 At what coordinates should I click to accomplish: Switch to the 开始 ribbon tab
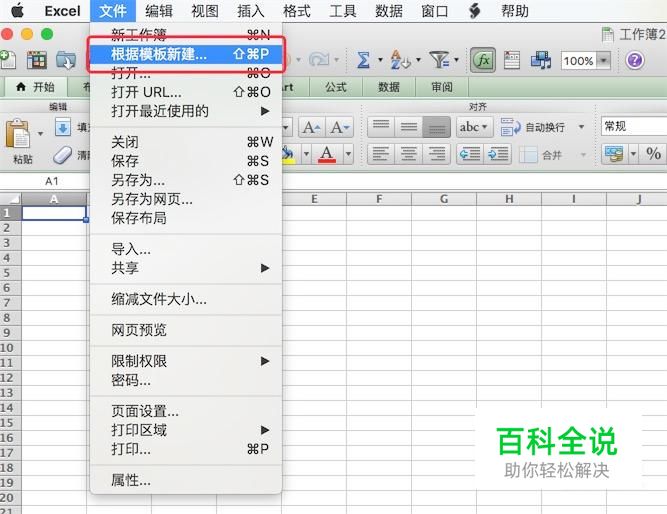(36, 87)
